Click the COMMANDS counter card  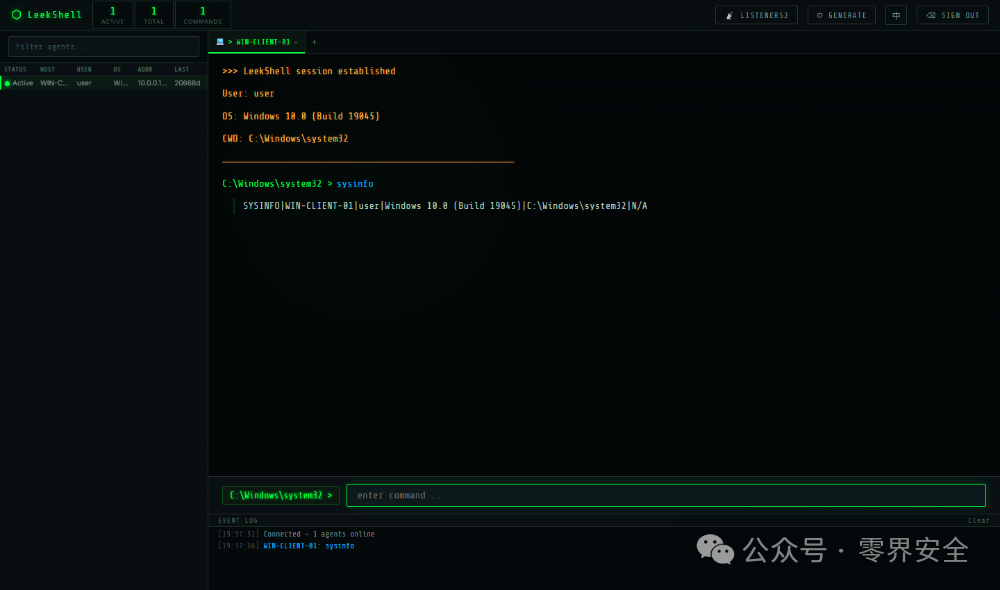point(203,15)
